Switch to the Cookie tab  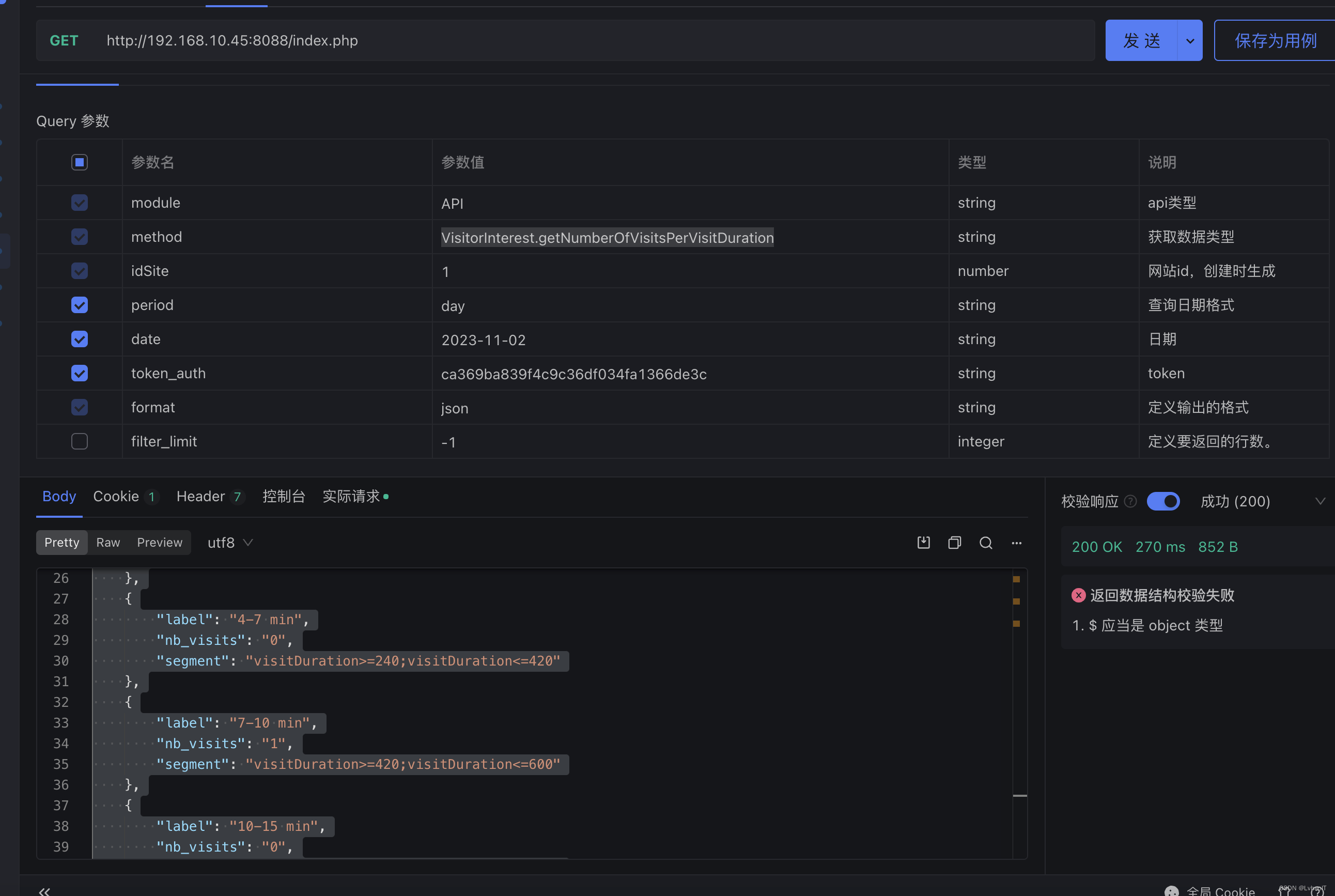click(125, 496)
